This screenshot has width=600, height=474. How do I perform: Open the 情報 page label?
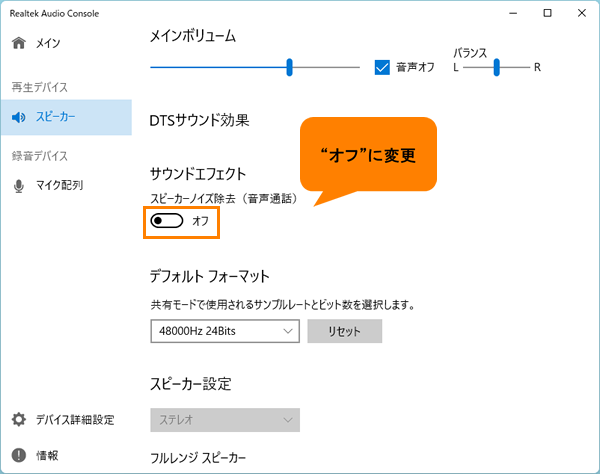point(47,455)
